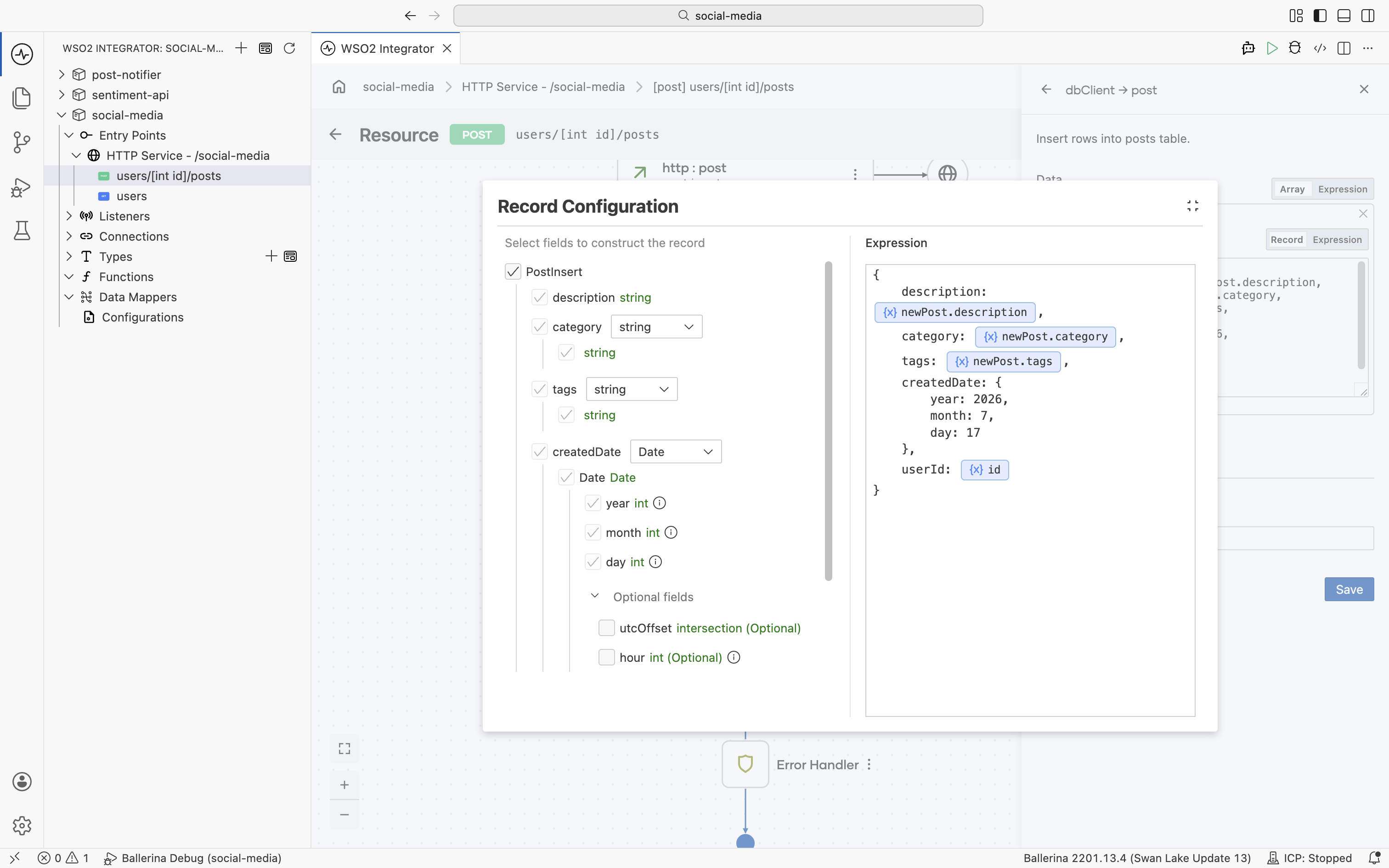Click the newPost.description expression chip
The image size is (1389, 868).
[x=955, y=312]
